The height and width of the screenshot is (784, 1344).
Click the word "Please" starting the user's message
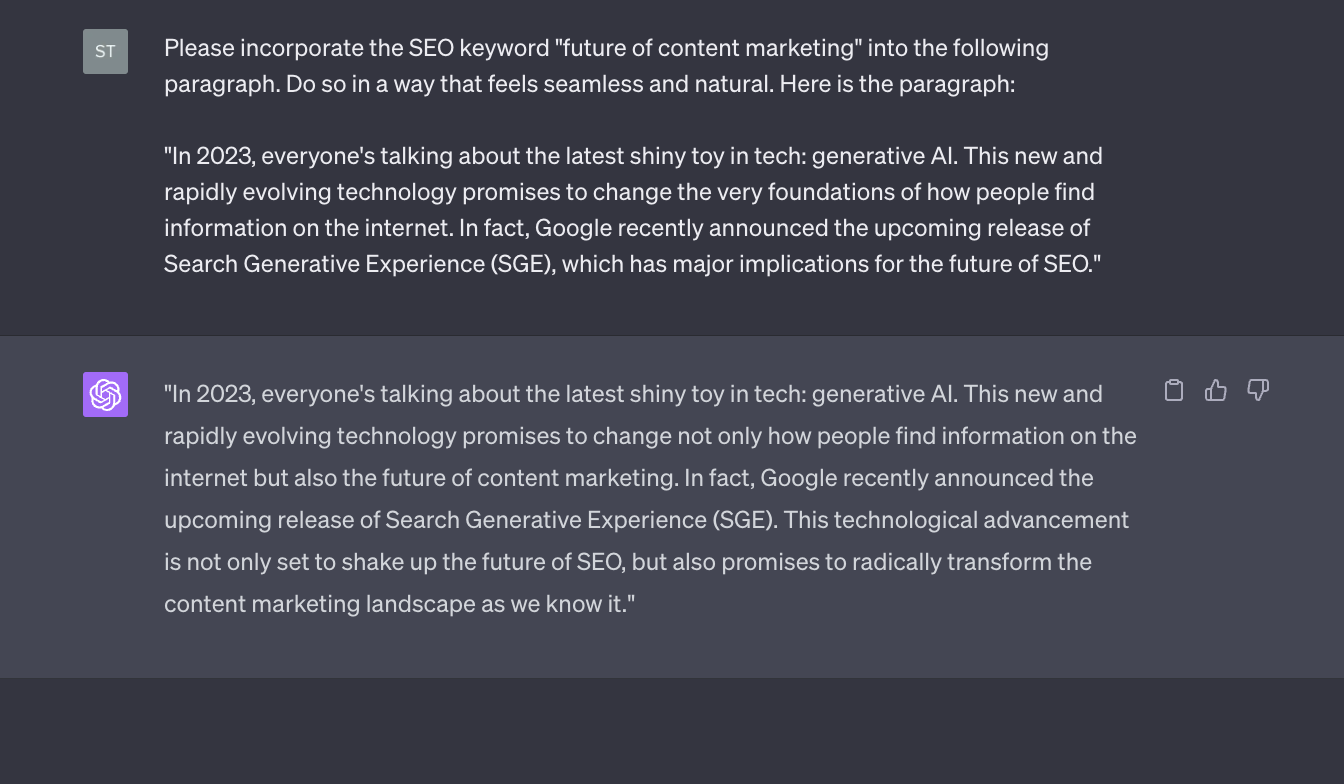(x=196, y=48)
